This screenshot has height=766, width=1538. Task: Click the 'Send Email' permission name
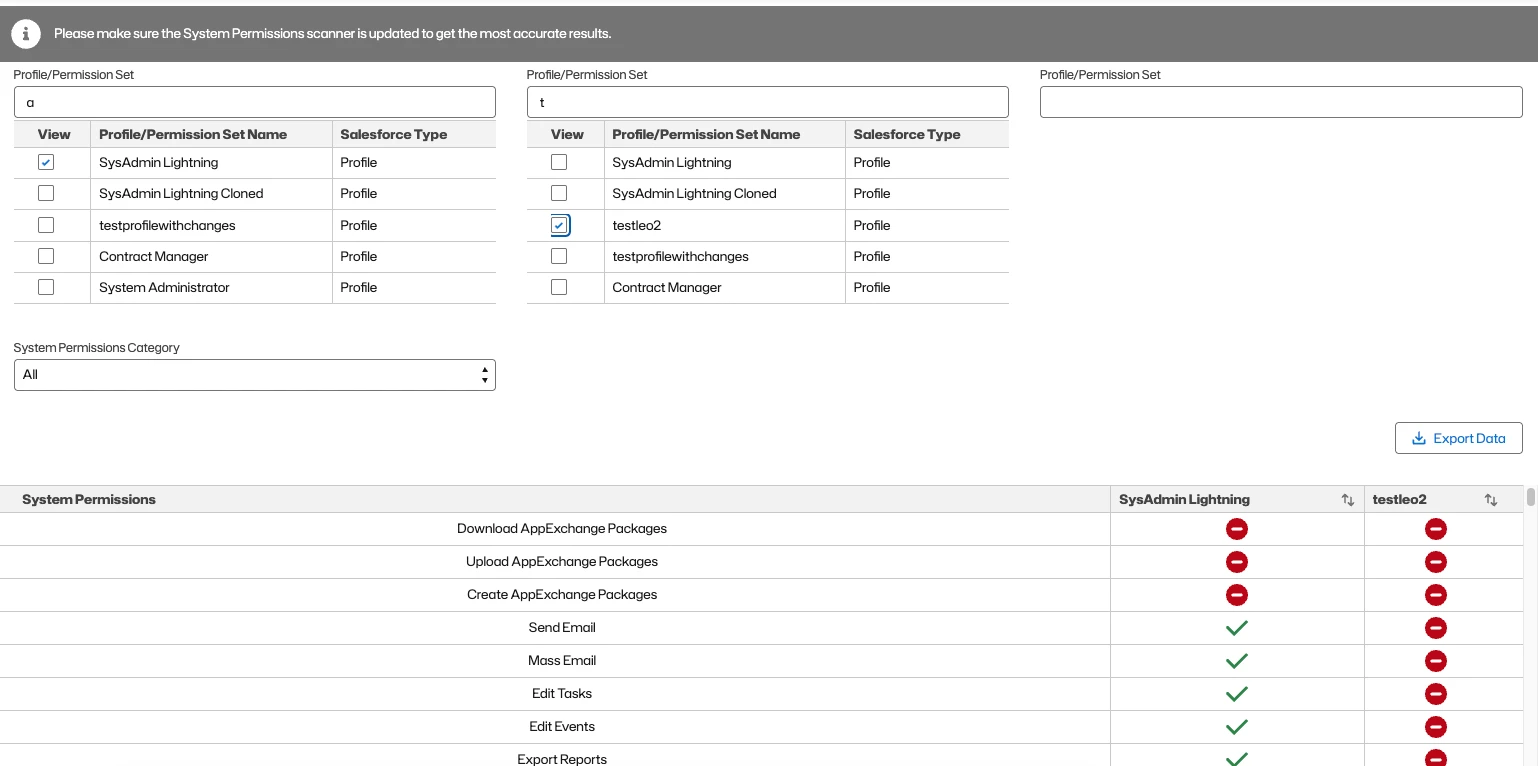(x=562, y=628)
